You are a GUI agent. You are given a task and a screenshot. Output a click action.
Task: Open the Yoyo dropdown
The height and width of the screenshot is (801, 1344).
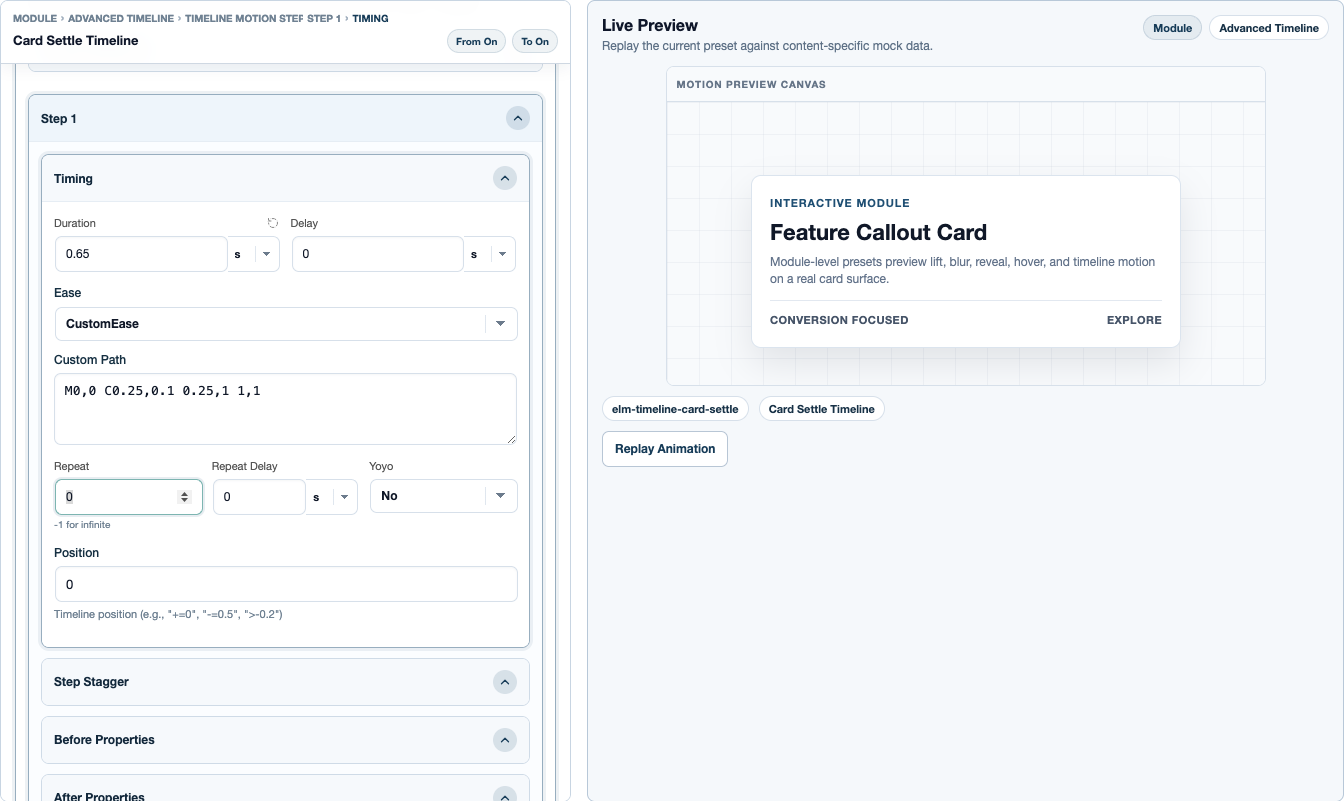(444, 496)
